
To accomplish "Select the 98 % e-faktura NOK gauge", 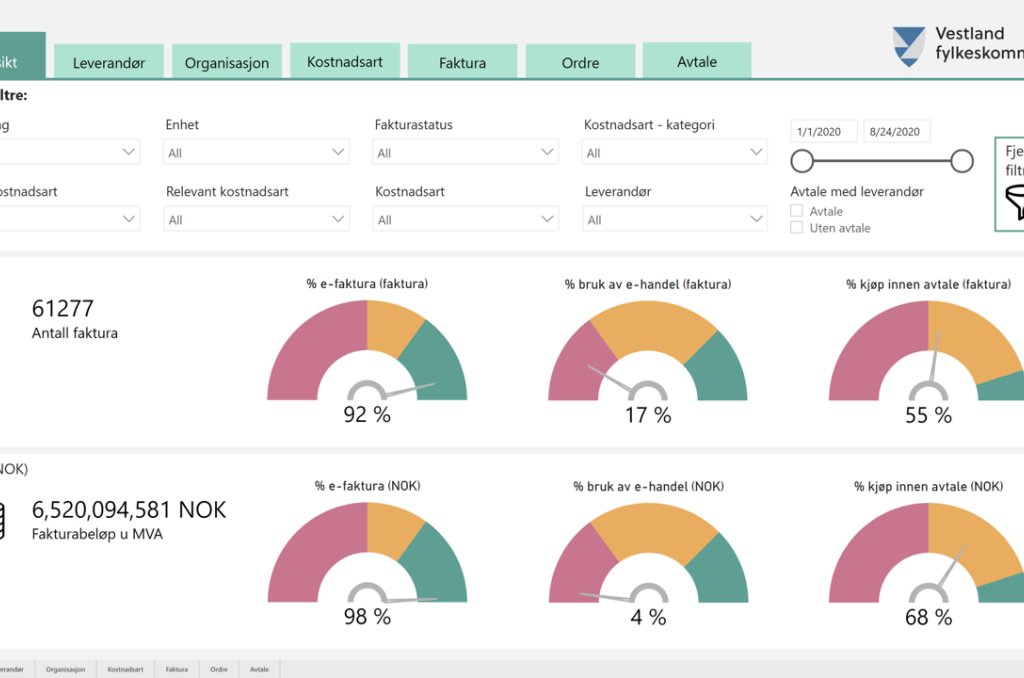I will [x=367, y=553].
